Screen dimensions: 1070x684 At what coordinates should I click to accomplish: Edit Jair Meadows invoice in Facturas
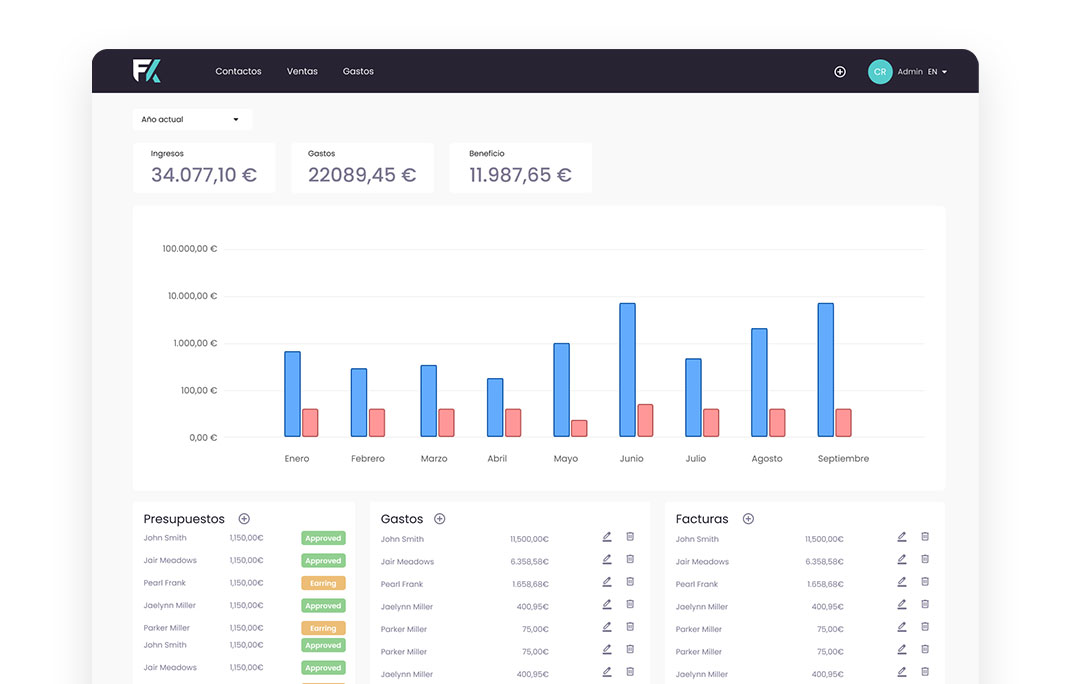tap(902, 560)
